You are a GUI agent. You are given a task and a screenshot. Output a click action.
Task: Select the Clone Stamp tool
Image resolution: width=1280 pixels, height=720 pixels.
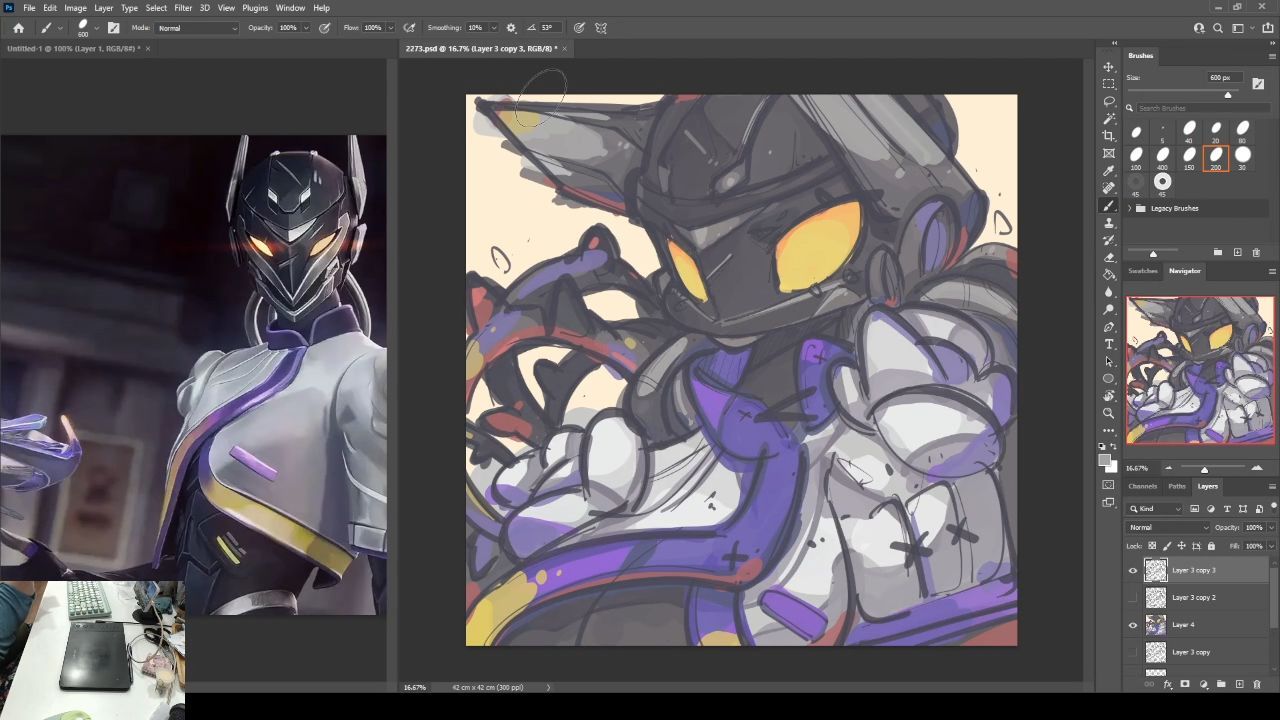pos(1109,222)
